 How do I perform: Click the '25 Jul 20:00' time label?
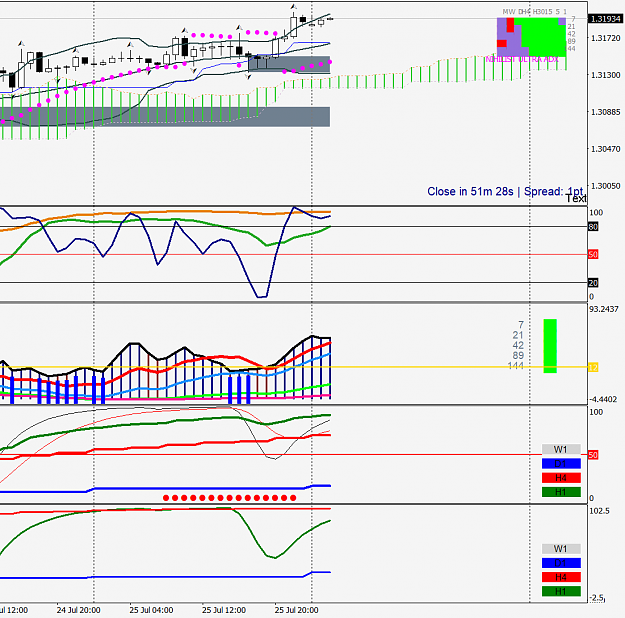296,610
